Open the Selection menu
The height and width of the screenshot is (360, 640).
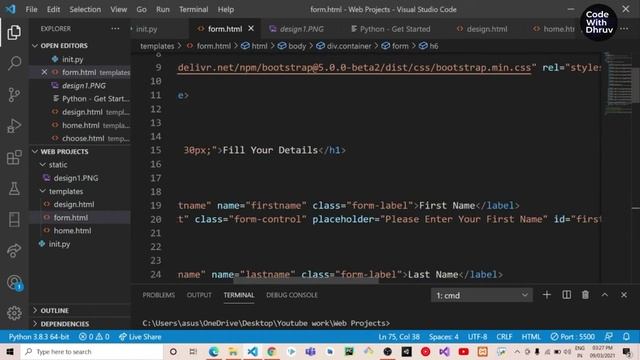(x=85, y=9)
